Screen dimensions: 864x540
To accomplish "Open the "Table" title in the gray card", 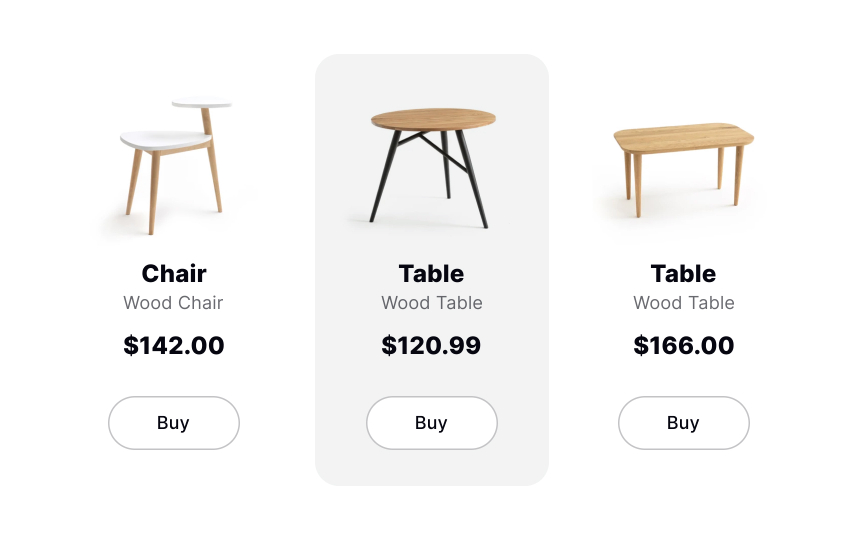I will pyautogui.click(x=431, y=273).
